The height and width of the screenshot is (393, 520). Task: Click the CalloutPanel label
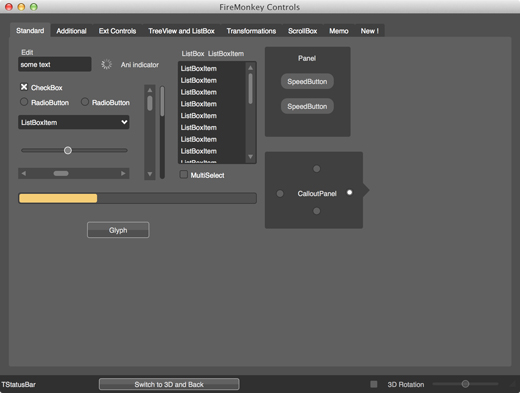coord(317,193)
